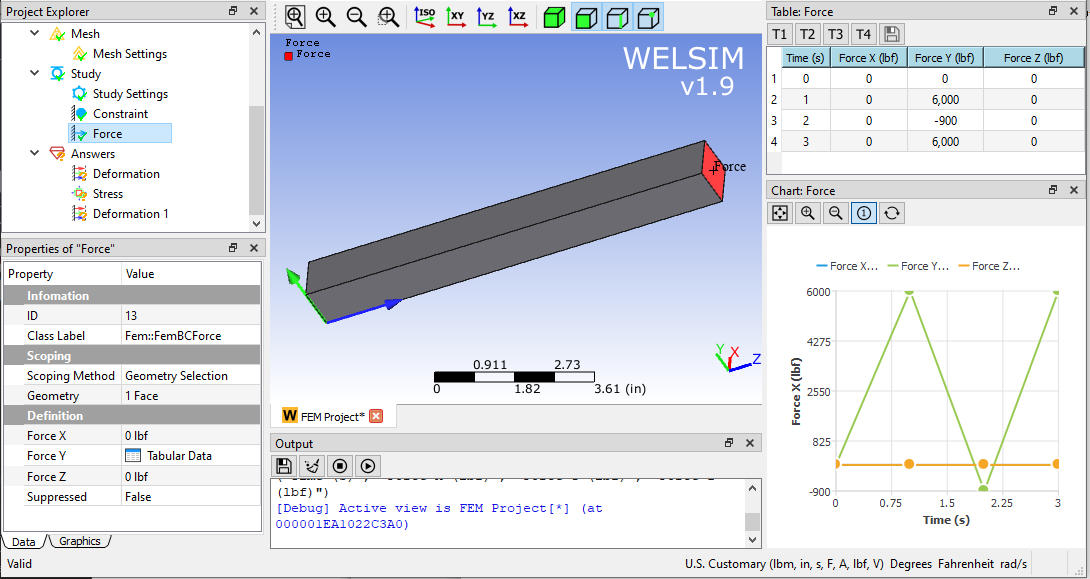This screenshot has height=579, width=1090.
Task: Clear the Output window with broom icon
Action: click(312, 466)
